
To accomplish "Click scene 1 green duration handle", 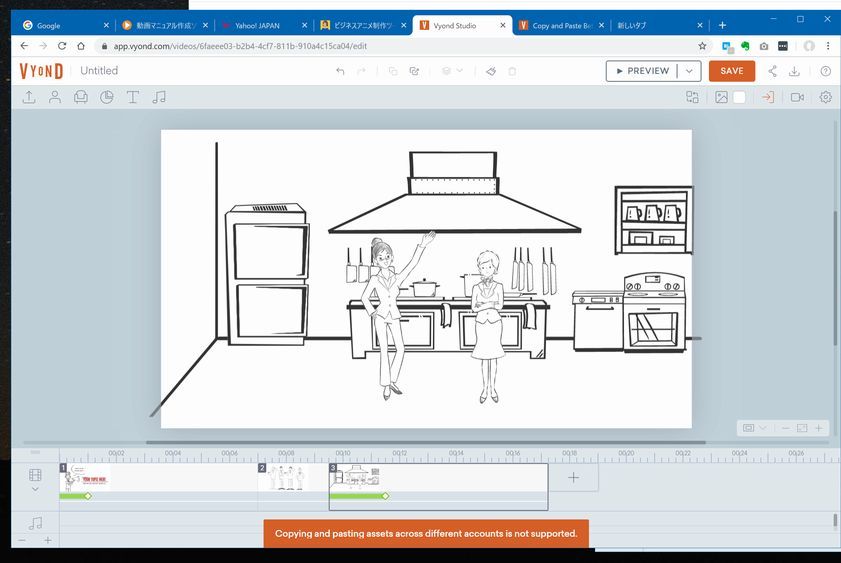I will 88,496.
